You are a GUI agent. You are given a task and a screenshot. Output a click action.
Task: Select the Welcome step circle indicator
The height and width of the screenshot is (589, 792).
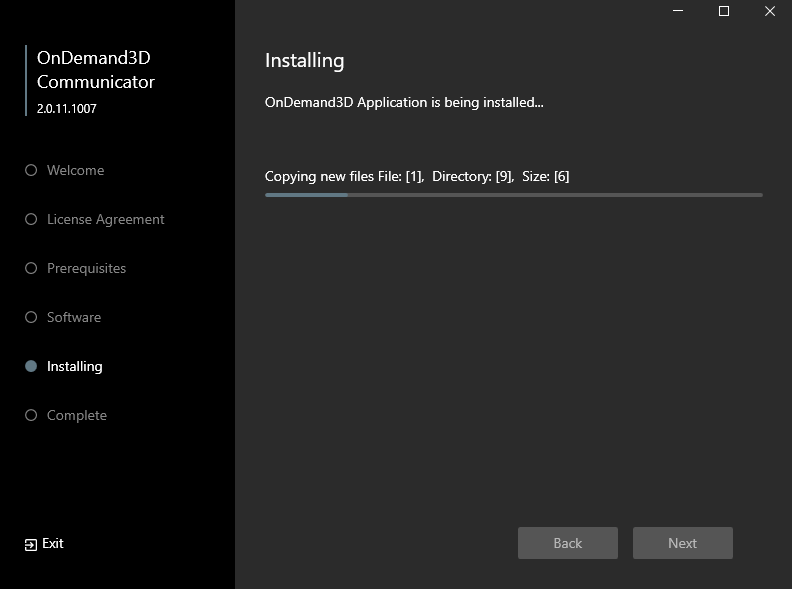[31, 170]
